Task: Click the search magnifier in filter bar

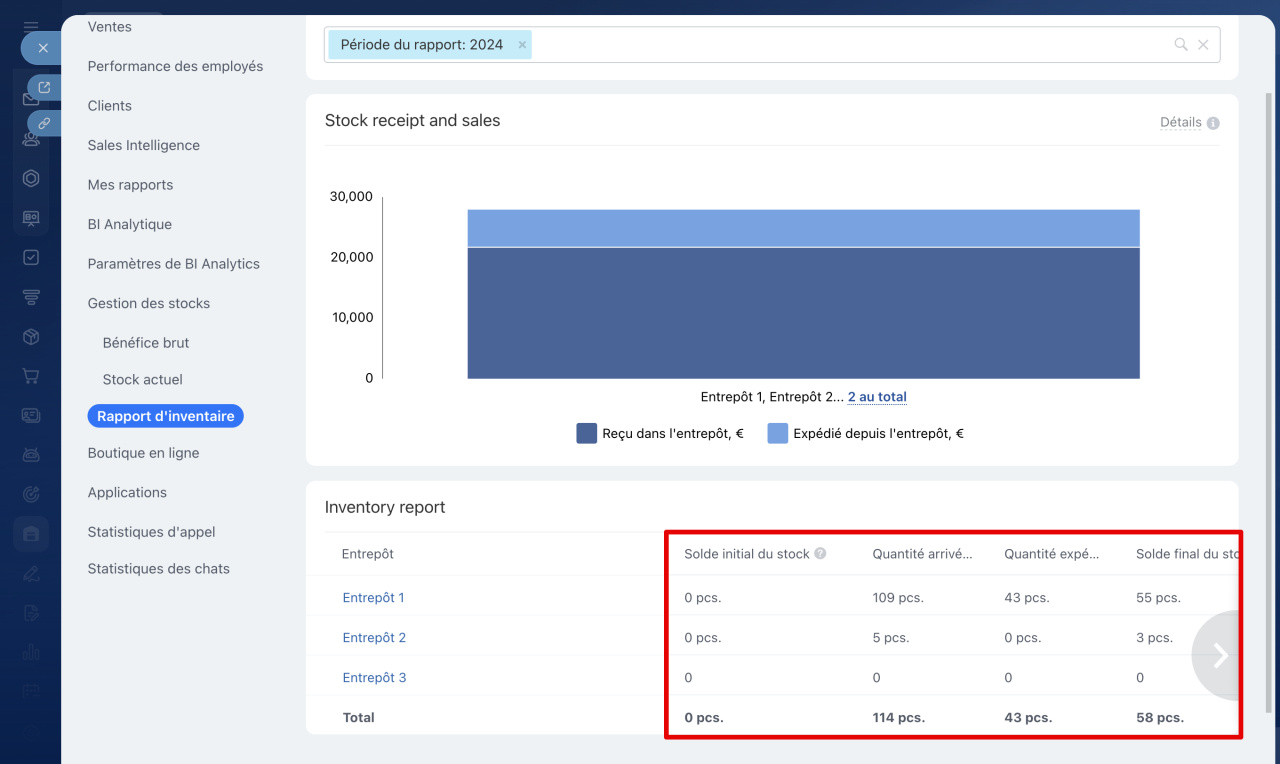Action: [x=1181, y=45]
